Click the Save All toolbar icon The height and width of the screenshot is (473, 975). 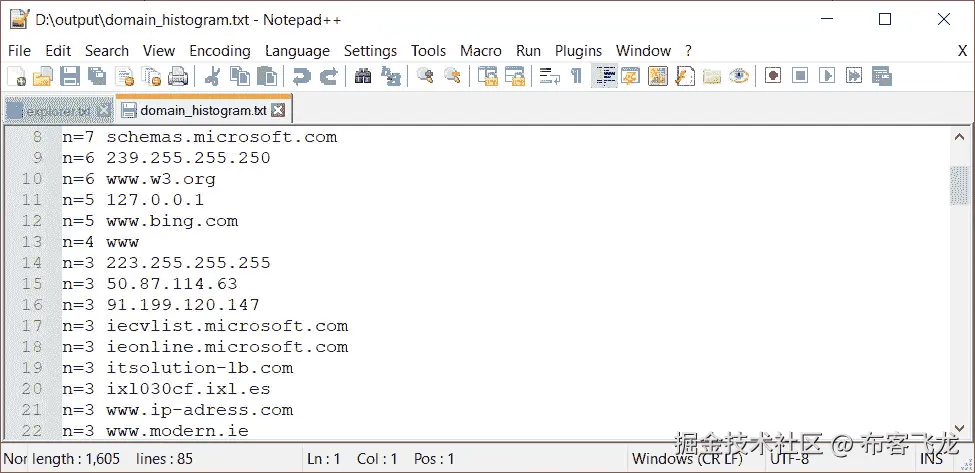click(x=96, y=76)
